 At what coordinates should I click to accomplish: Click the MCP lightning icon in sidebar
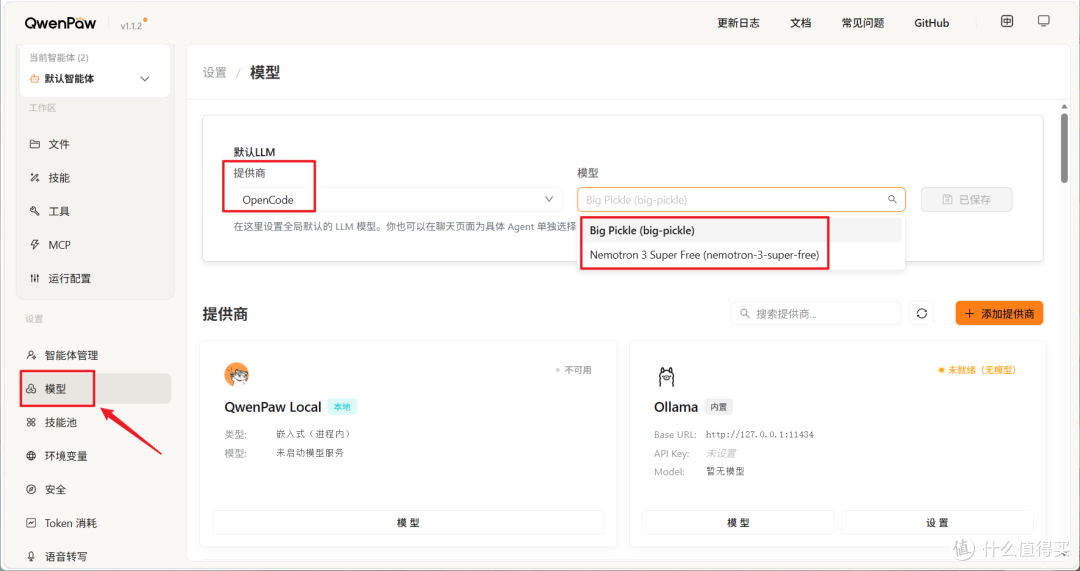coord(34,245)
